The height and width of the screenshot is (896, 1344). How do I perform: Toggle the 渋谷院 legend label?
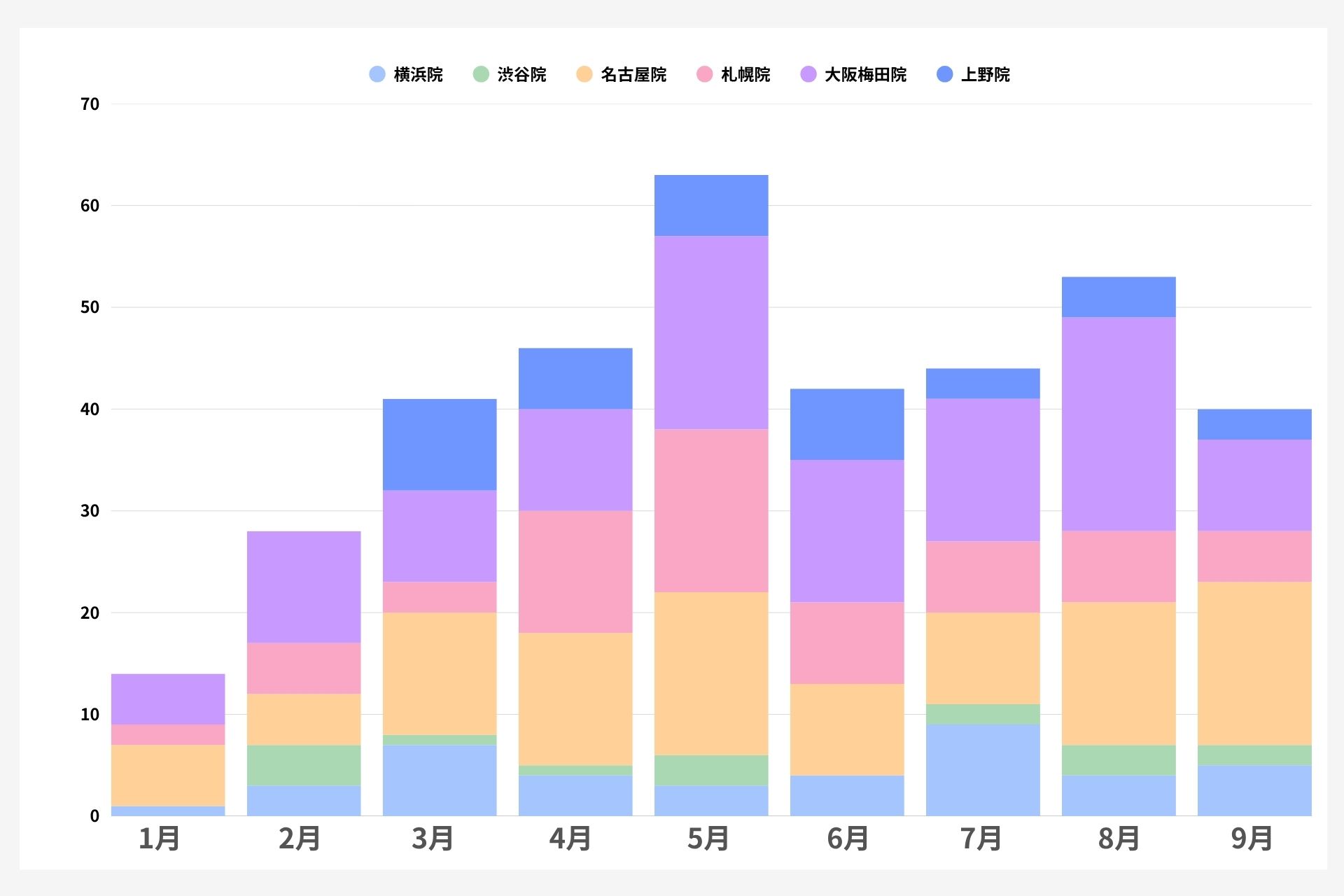522,74
